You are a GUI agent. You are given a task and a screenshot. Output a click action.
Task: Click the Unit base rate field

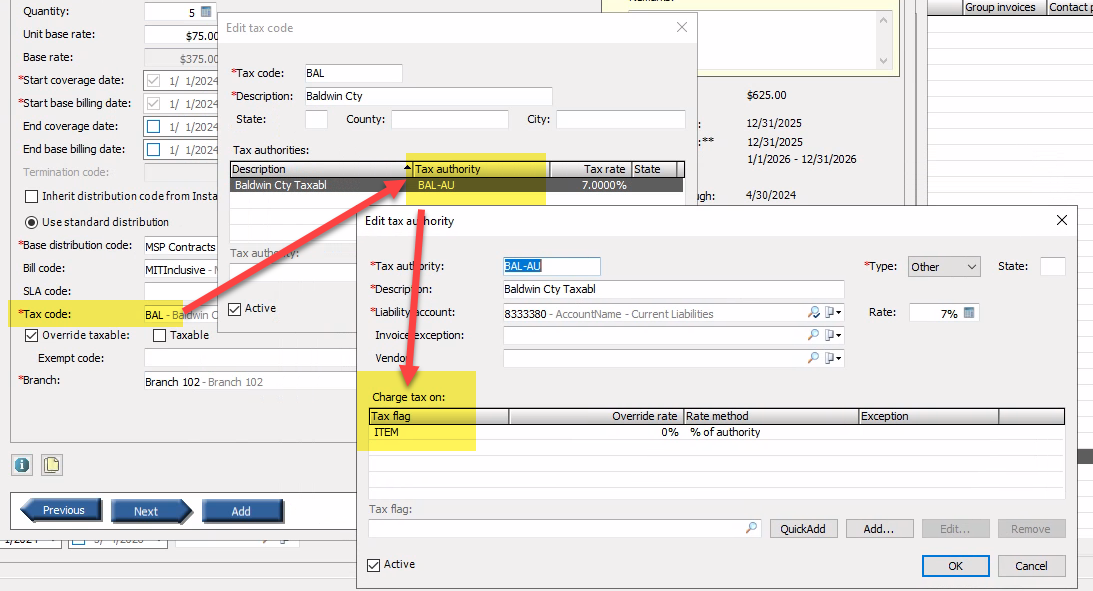coord(181,35)
